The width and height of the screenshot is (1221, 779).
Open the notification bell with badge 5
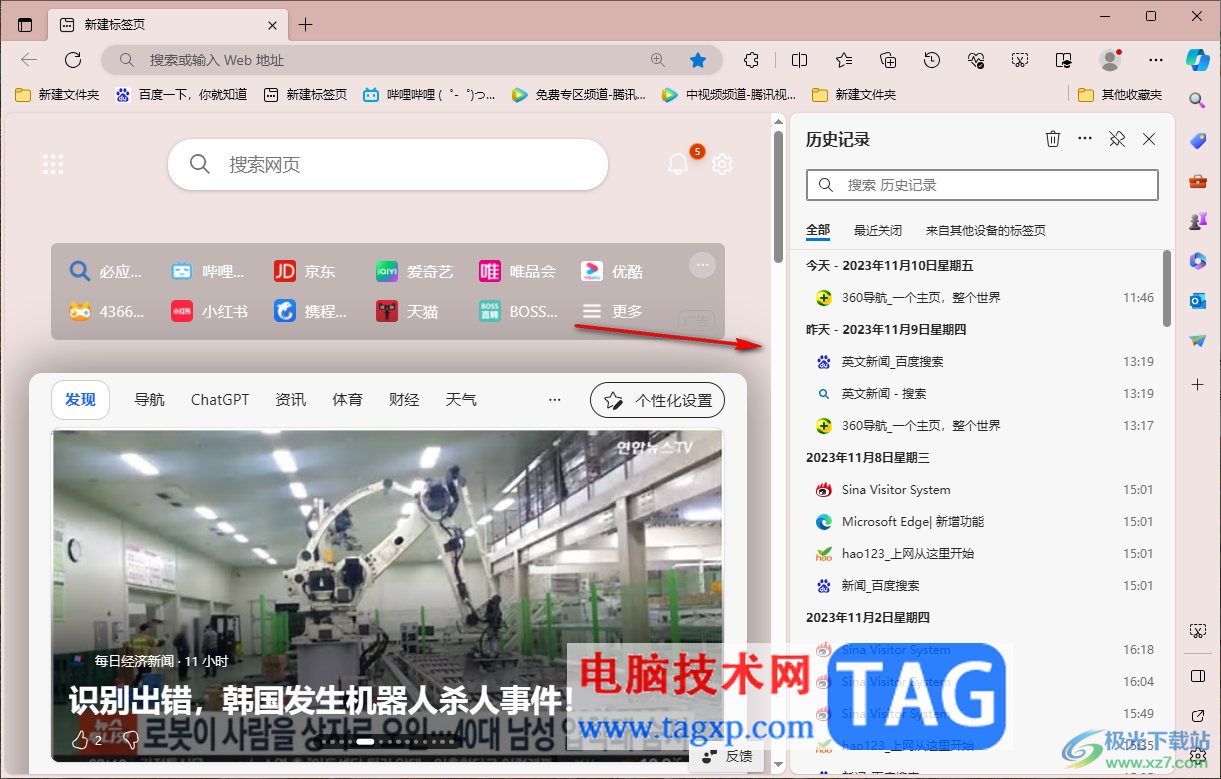tap(678, 162)
